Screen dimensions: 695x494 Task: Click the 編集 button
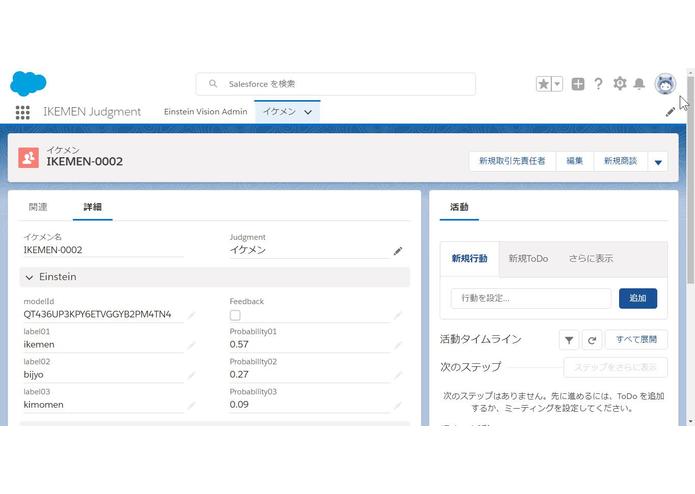[x=575, y=161]
